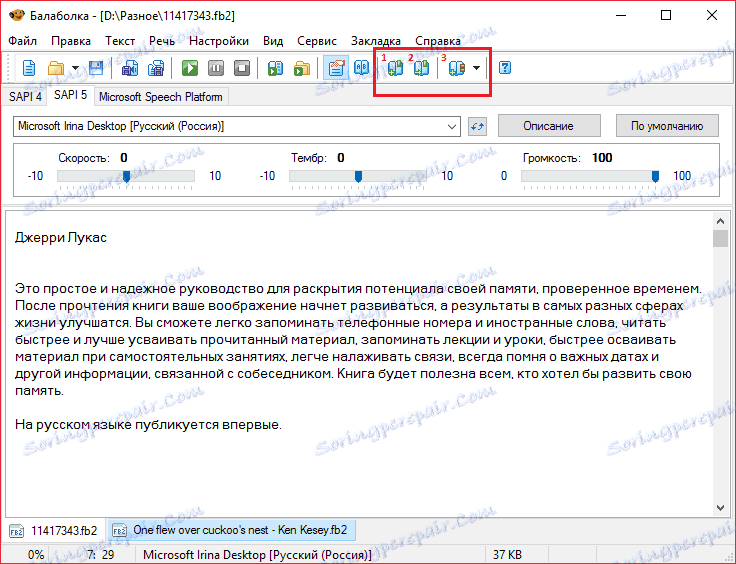Split and save audio files icon
Viewport: 736px width, 564px height.
[156, 68]
